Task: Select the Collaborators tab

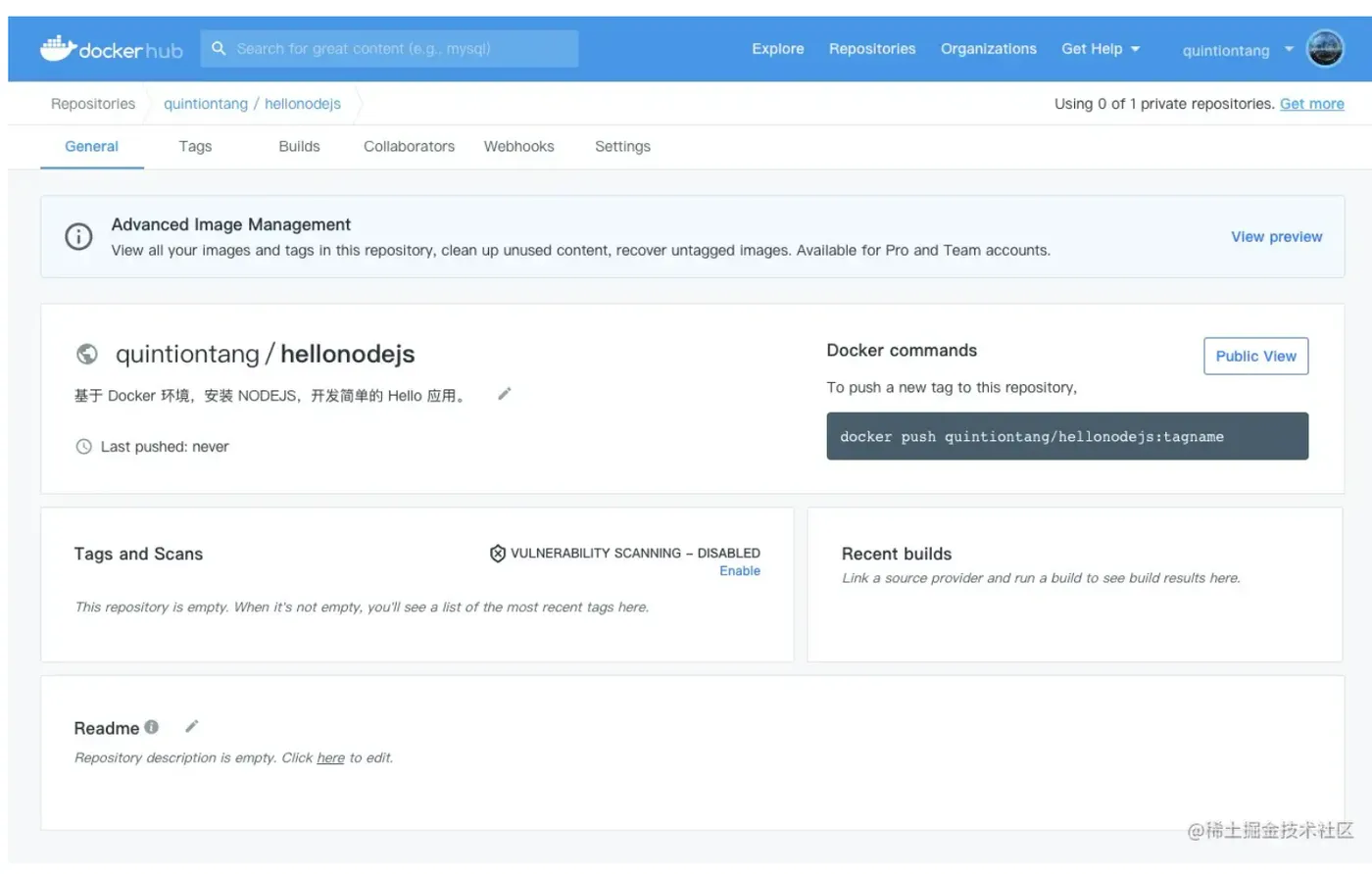Action: click(409, 147)
